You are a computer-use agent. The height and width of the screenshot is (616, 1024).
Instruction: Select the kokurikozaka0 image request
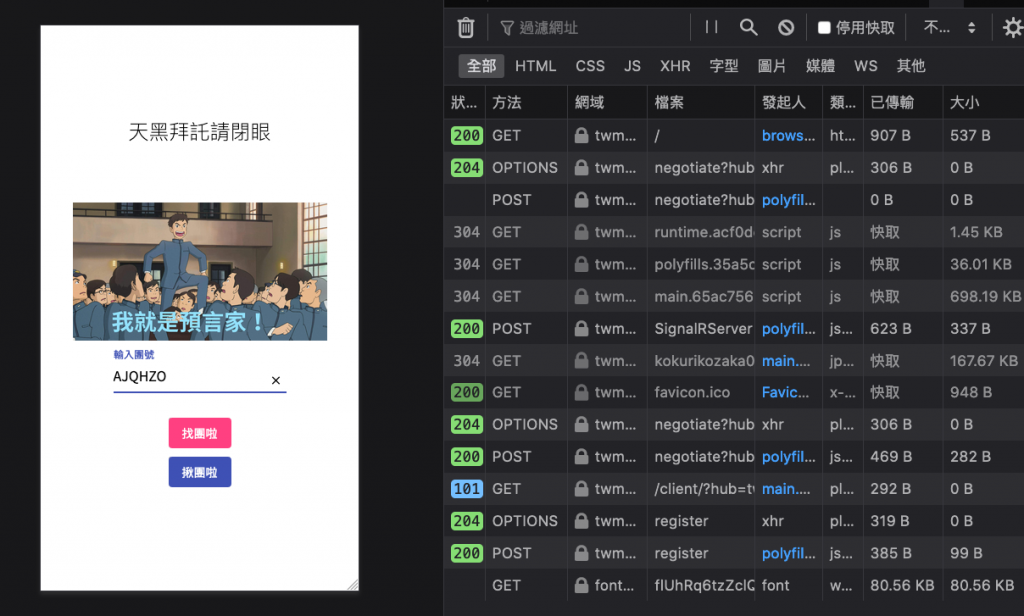click(734, 361)
